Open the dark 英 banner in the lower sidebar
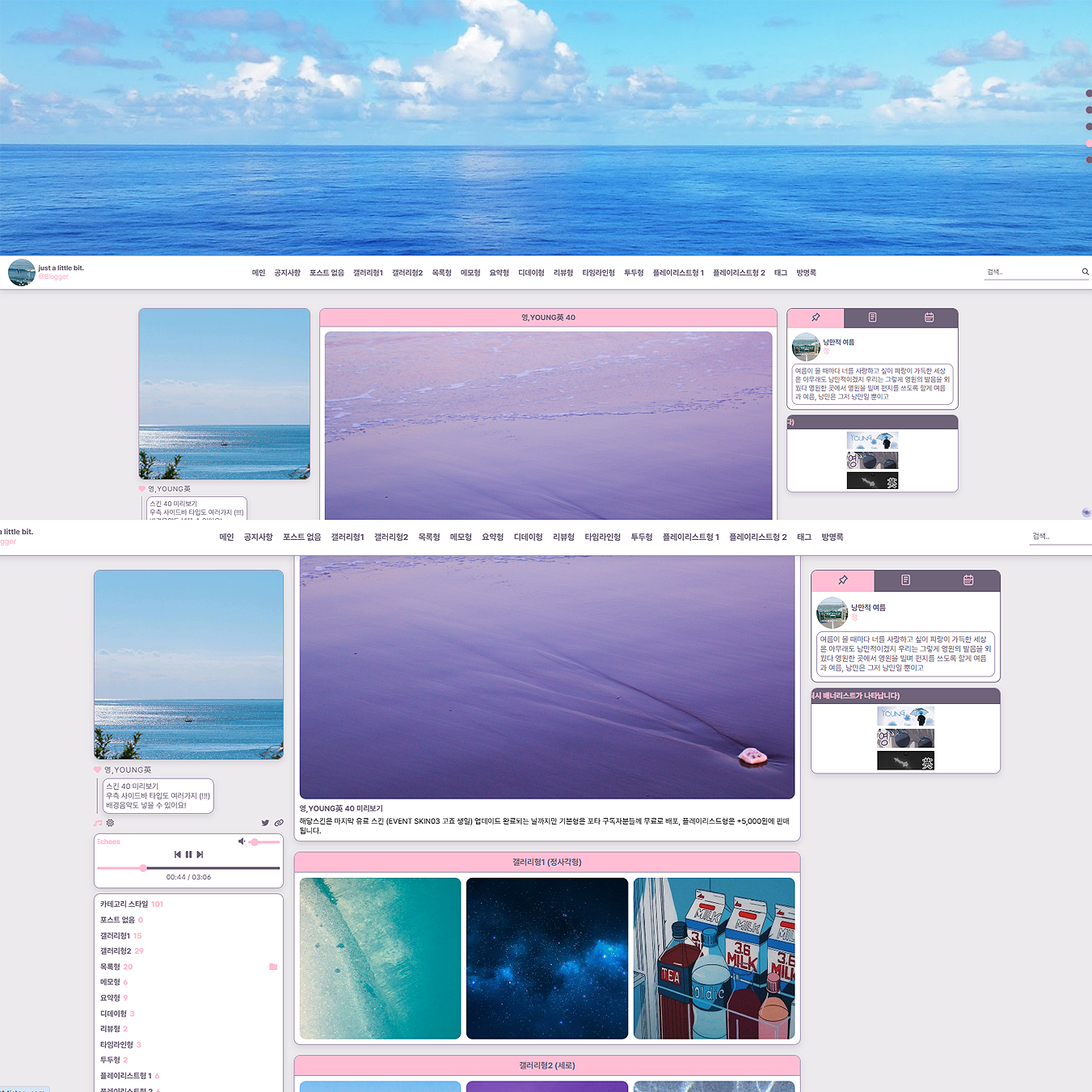The image size is (1092, 1092). (905, 761)
